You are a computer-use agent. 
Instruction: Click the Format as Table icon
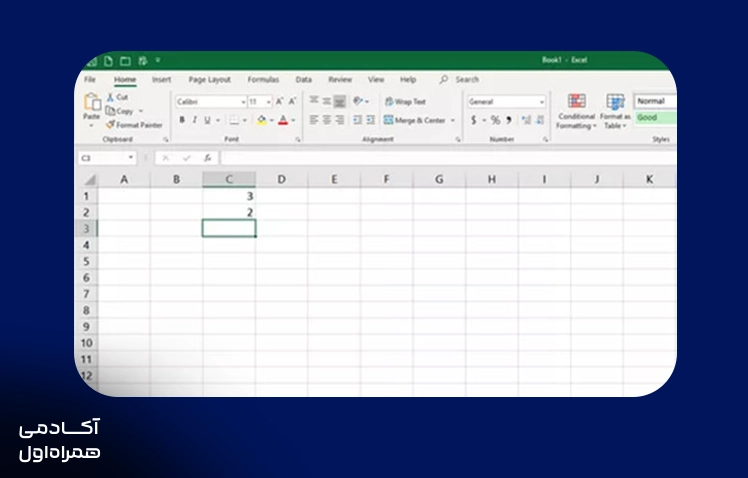coord(615,102)
